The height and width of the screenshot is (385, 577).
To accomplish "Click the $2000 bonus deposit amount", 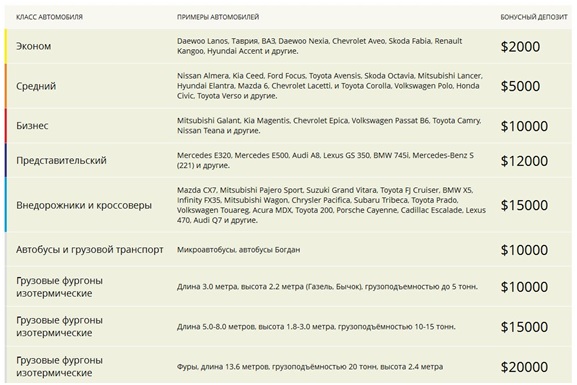I will tap(520, 46).
